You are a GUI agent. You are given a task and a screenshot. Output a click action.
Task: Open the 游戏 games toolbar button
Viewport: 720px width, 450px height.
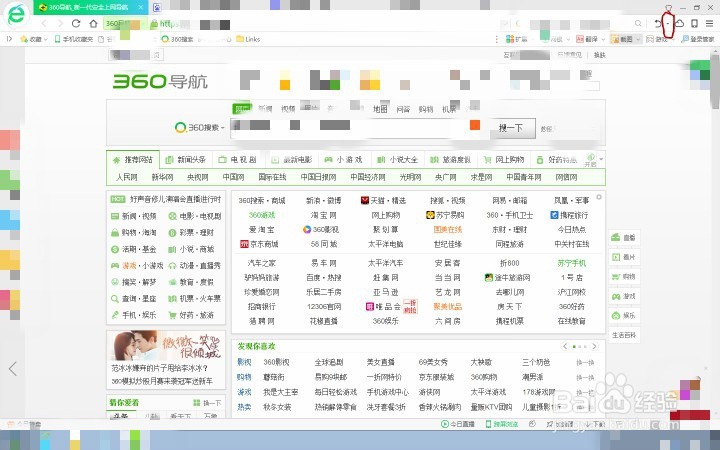[657, 39]
